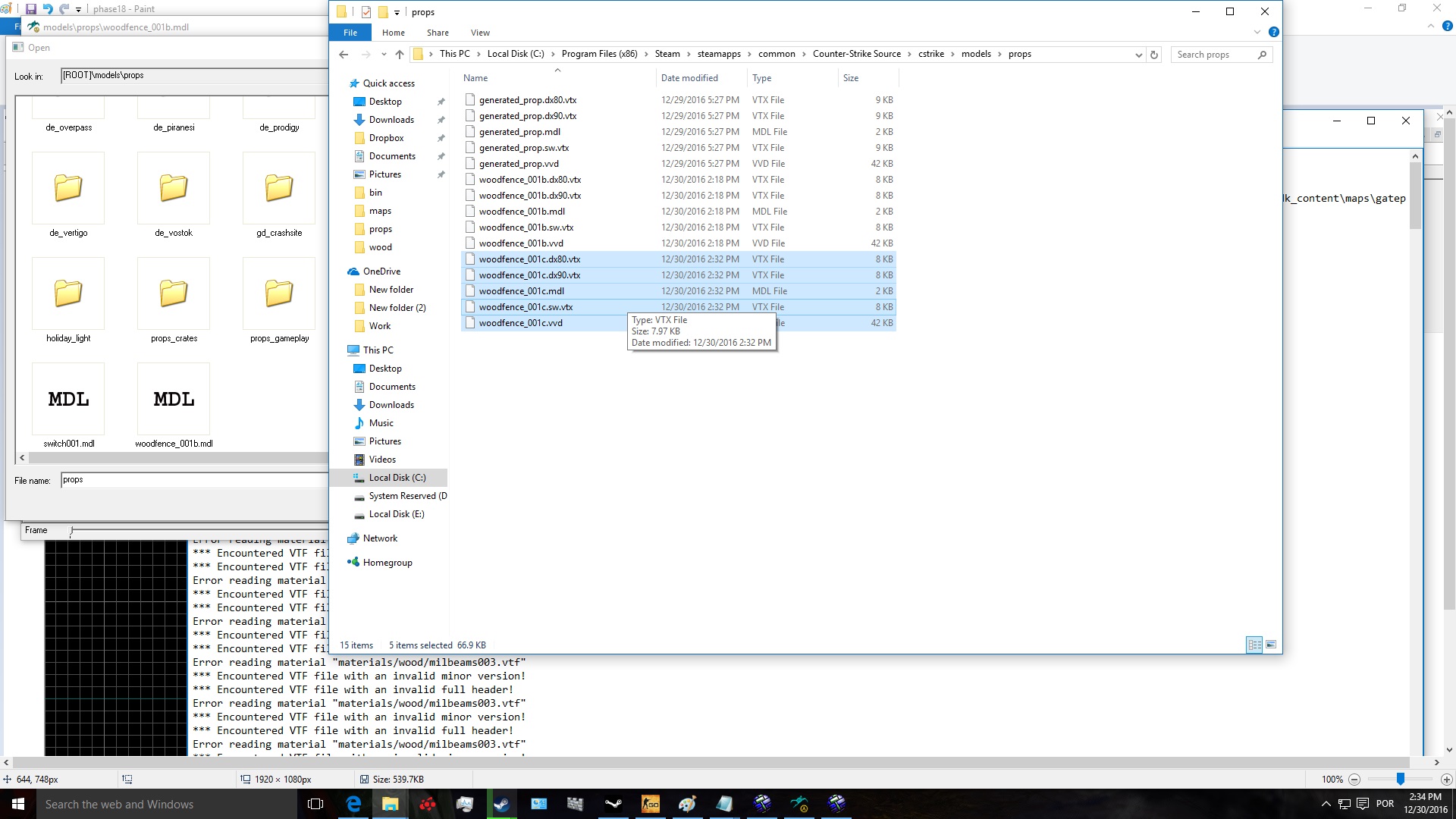
Task: Click the Back arrow in Explorer
Action: point(344,54)
